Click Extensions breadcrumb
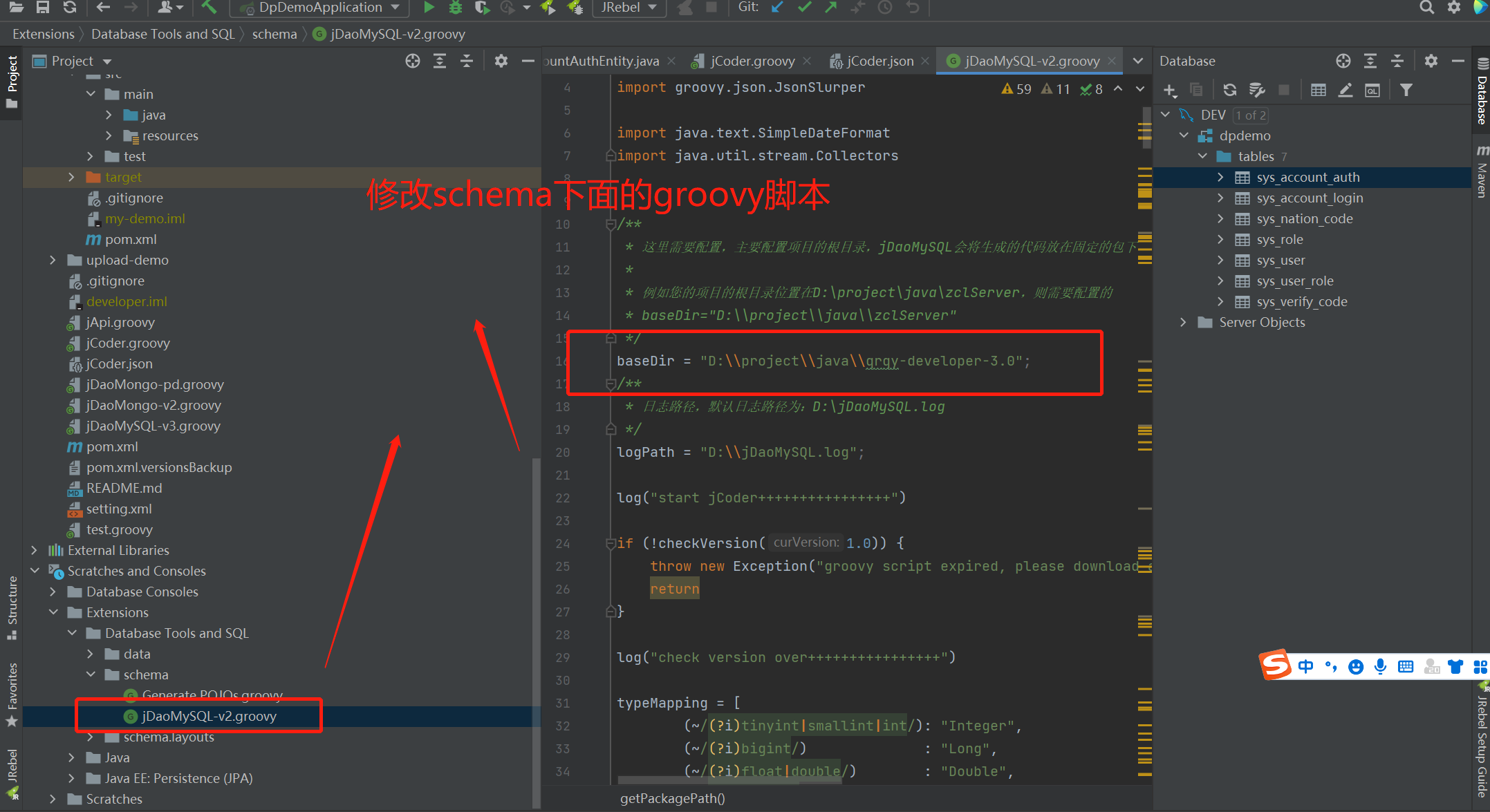 click(x=44, y=34)
